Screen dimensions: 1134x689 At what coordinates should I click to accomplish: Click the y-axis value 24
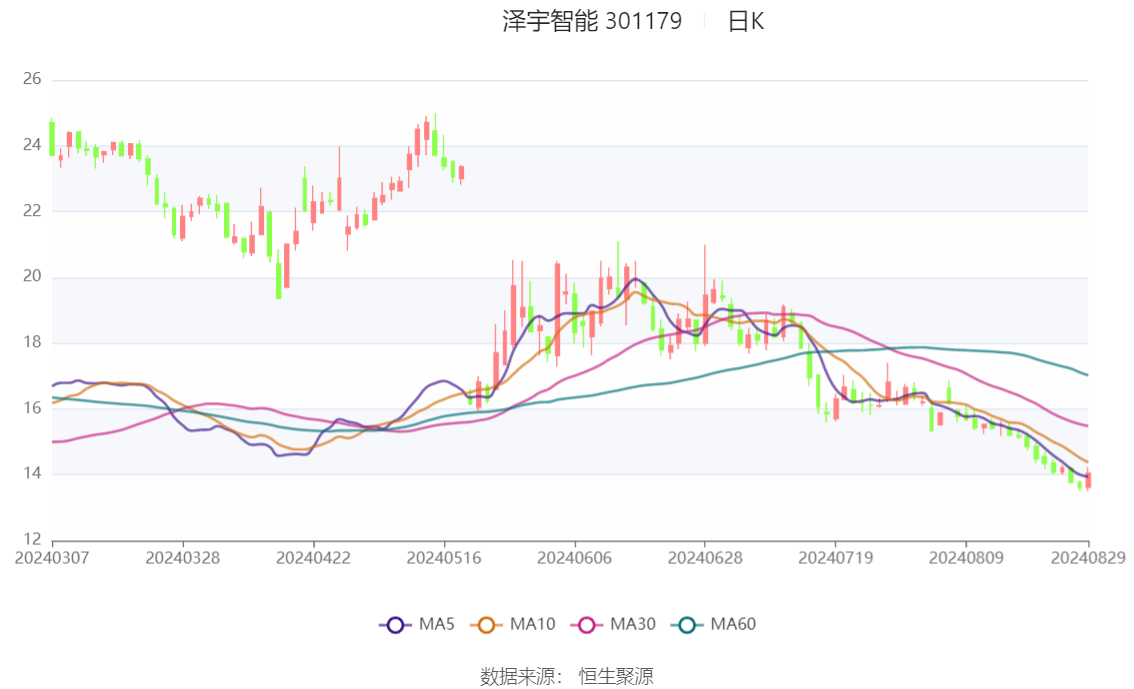click(32, 145)
